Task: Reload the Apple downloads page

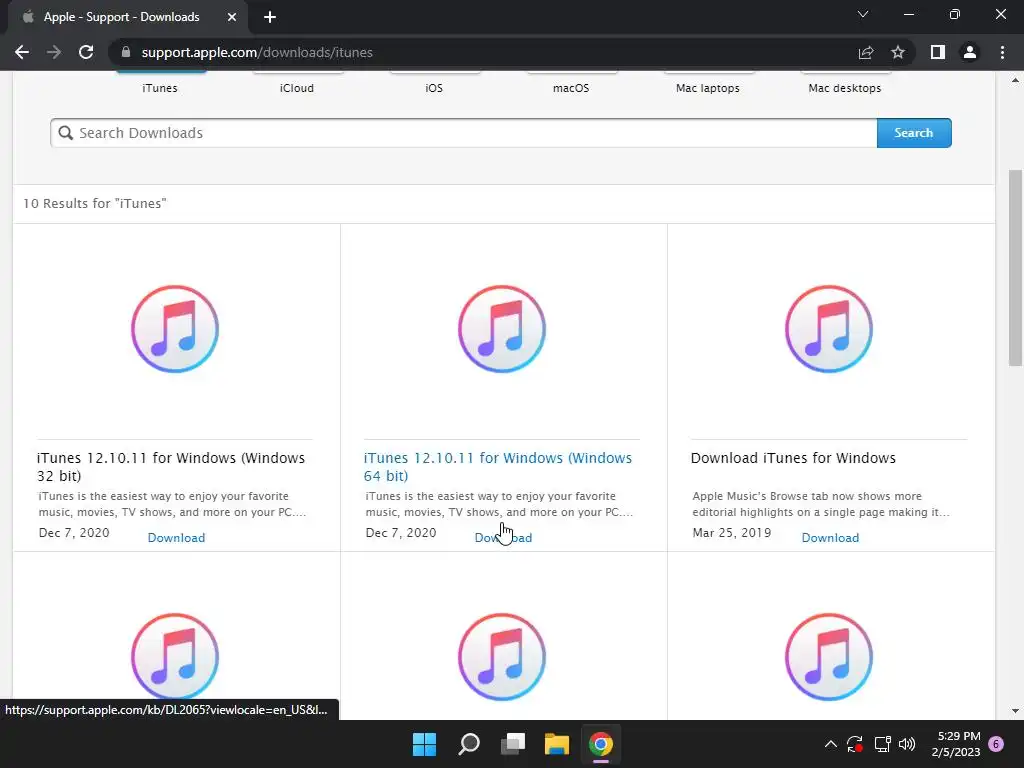Action: (x=86, y=52)
